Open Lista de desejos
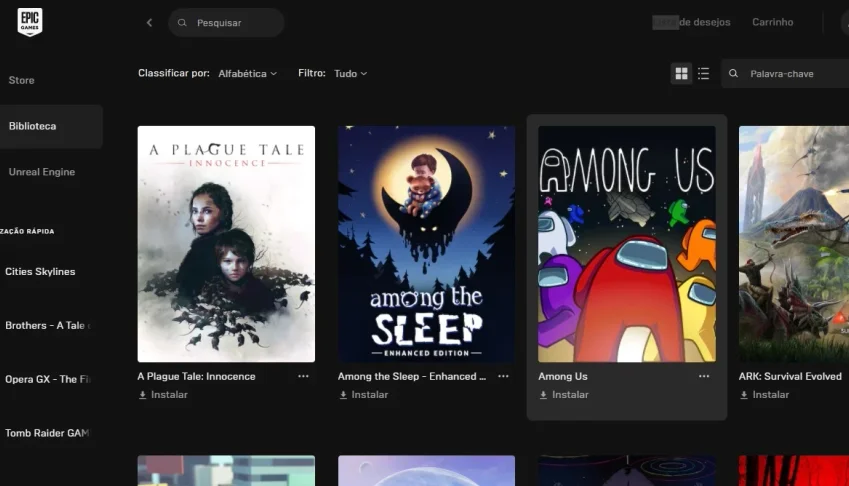Screen dimensions: 849x486 [x=691, y=22]
